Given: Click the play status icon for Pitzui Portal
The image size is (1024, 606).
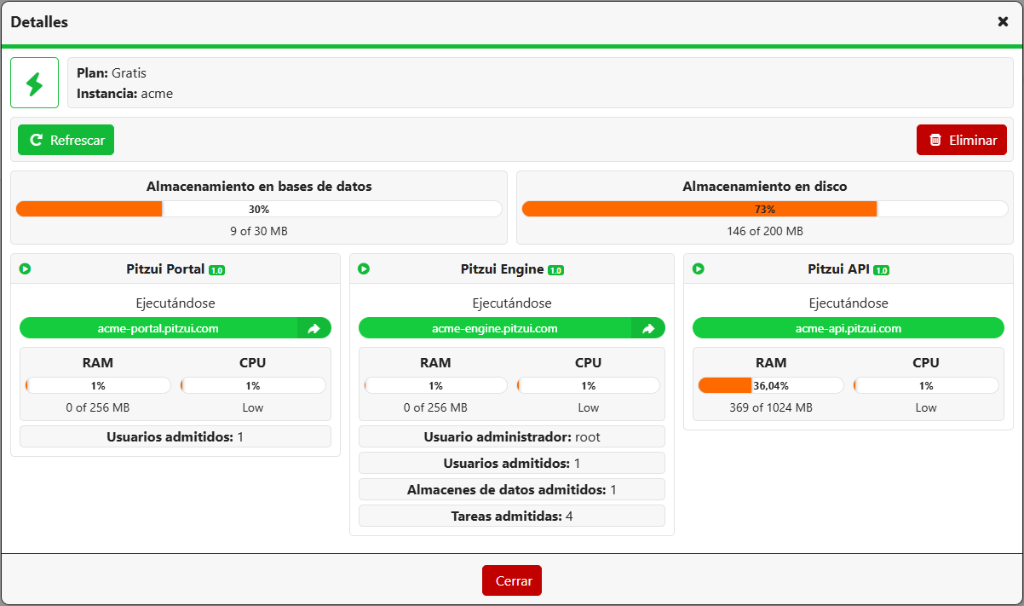Looking at the screenshot, I should (25, 269).
